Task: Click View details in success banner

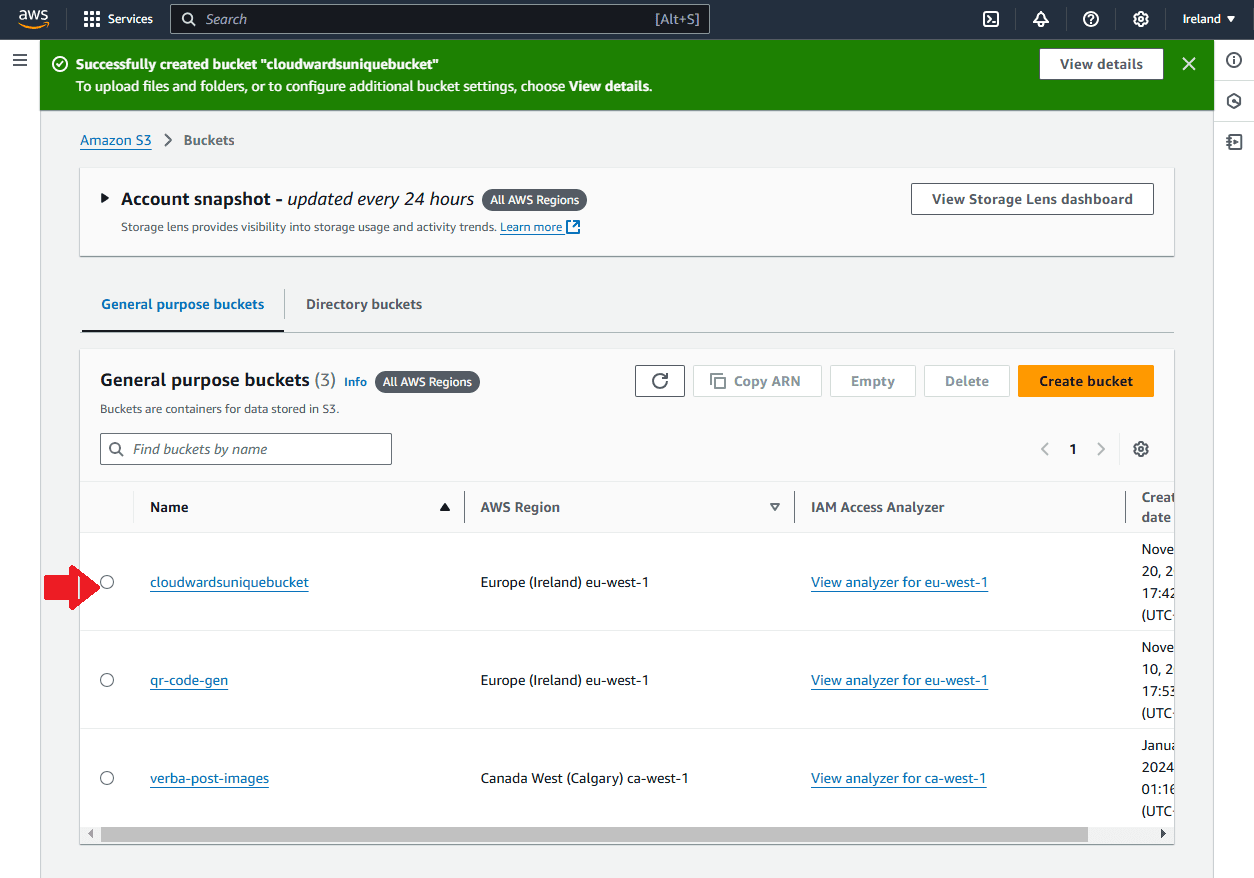Action: 1101,64
